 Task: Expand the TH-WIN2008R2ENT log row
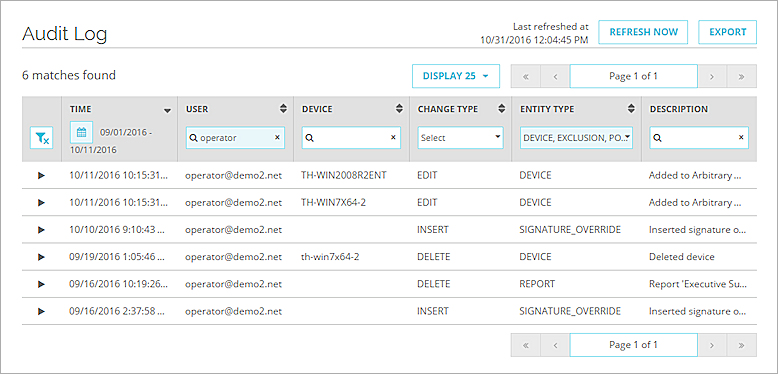click(42, 175)
